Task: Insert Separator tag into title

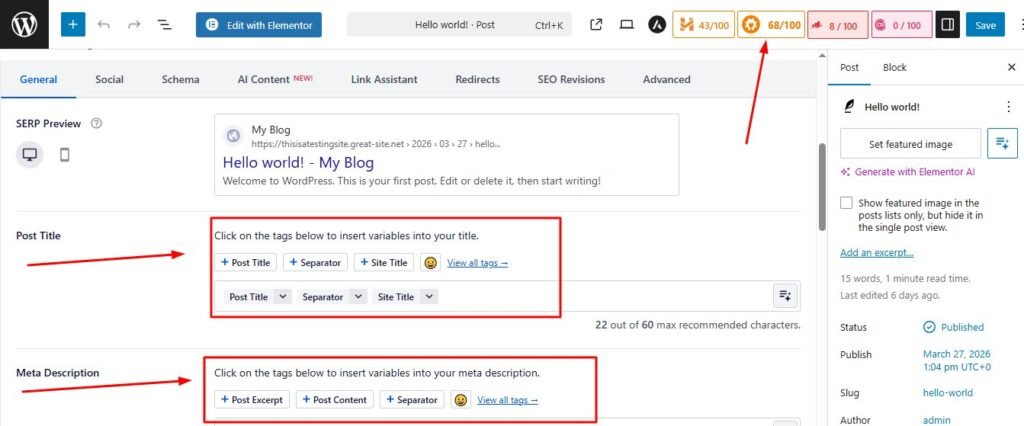Action: click(x=316, y=263)
